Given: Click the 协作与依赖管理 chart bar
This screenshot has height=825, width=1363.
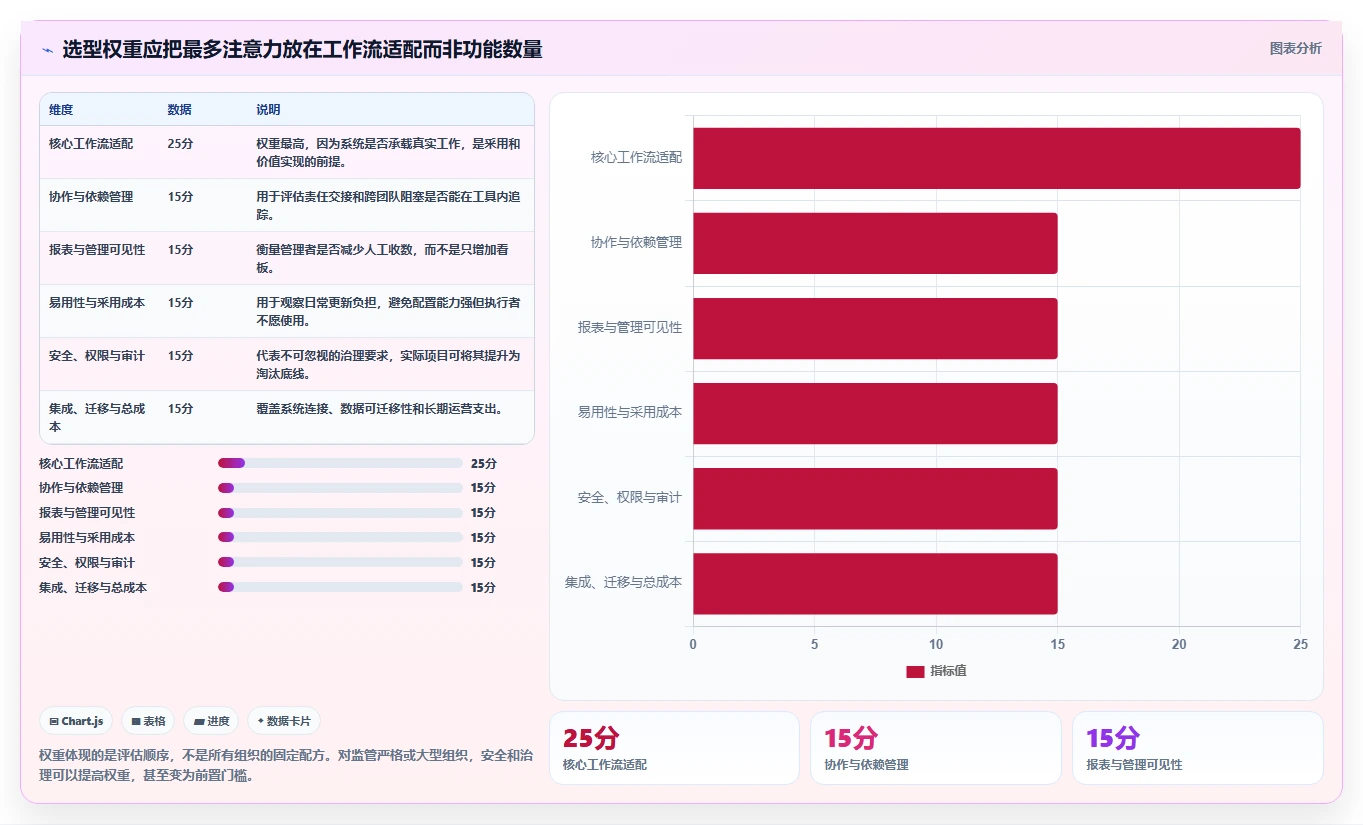Looking at the screenshot, I should coord(875,243).
